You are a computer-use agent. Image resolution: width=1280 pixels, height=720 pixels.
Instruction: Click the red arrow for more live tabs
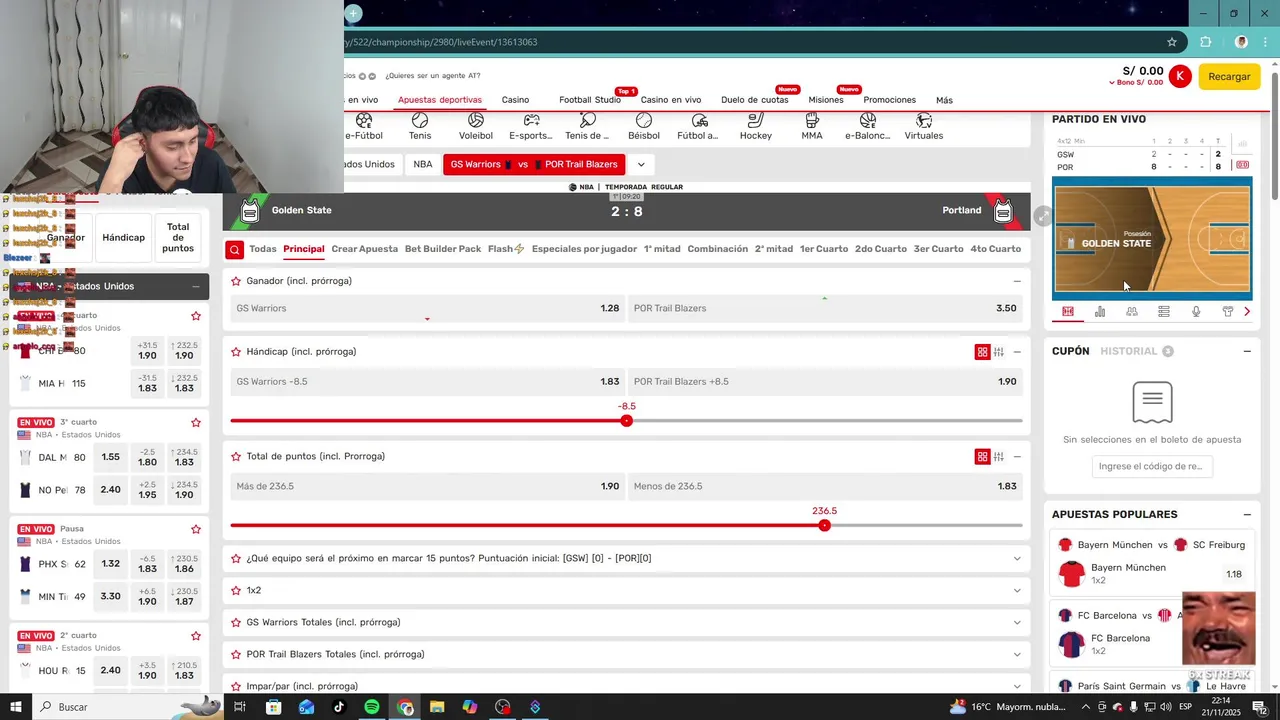click(x=1247, y=312)
